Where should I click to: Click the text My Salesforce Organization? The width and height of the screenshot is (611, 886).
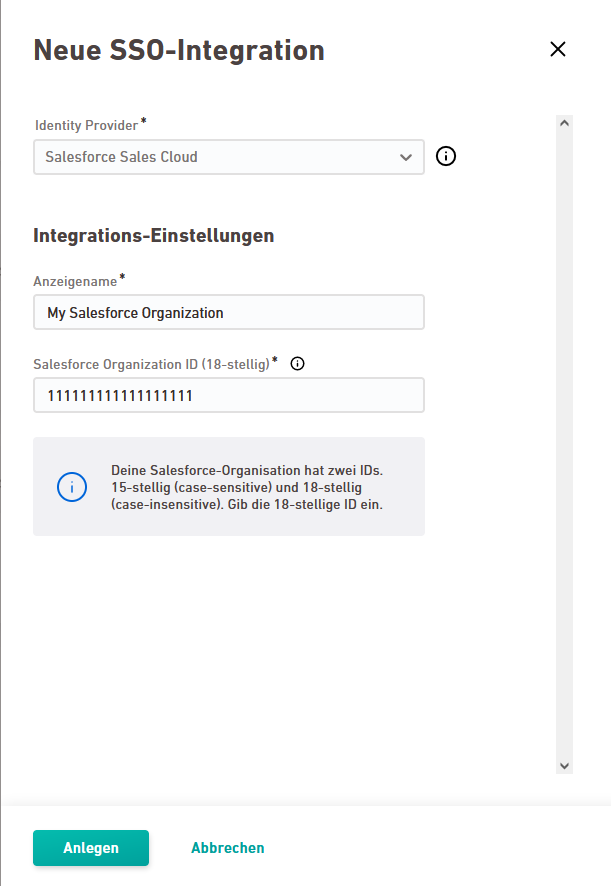pyautogui.click(x=135, y=313)
